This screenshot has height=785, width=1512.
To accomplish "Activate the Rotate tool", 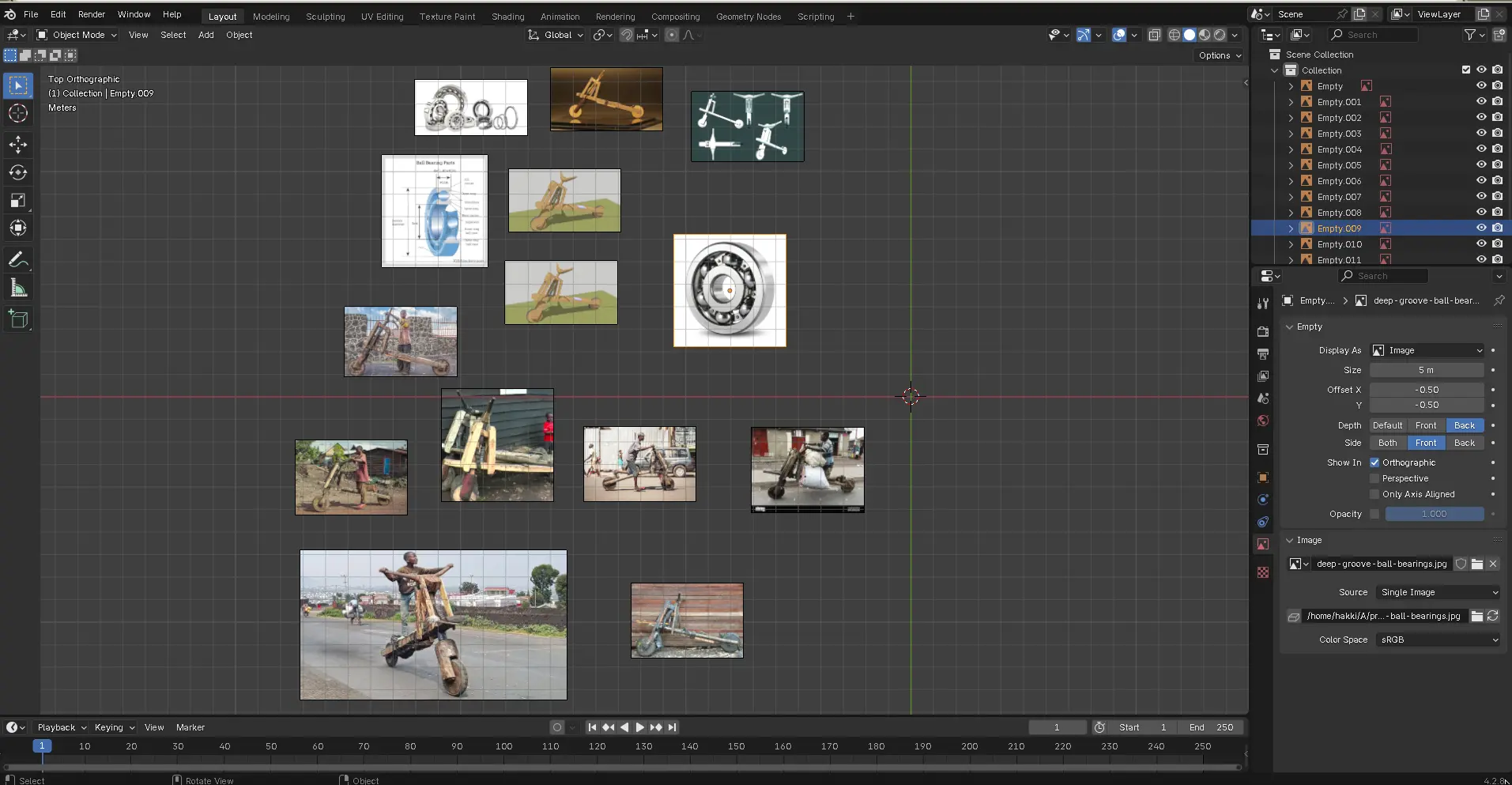I will [18, 172].
